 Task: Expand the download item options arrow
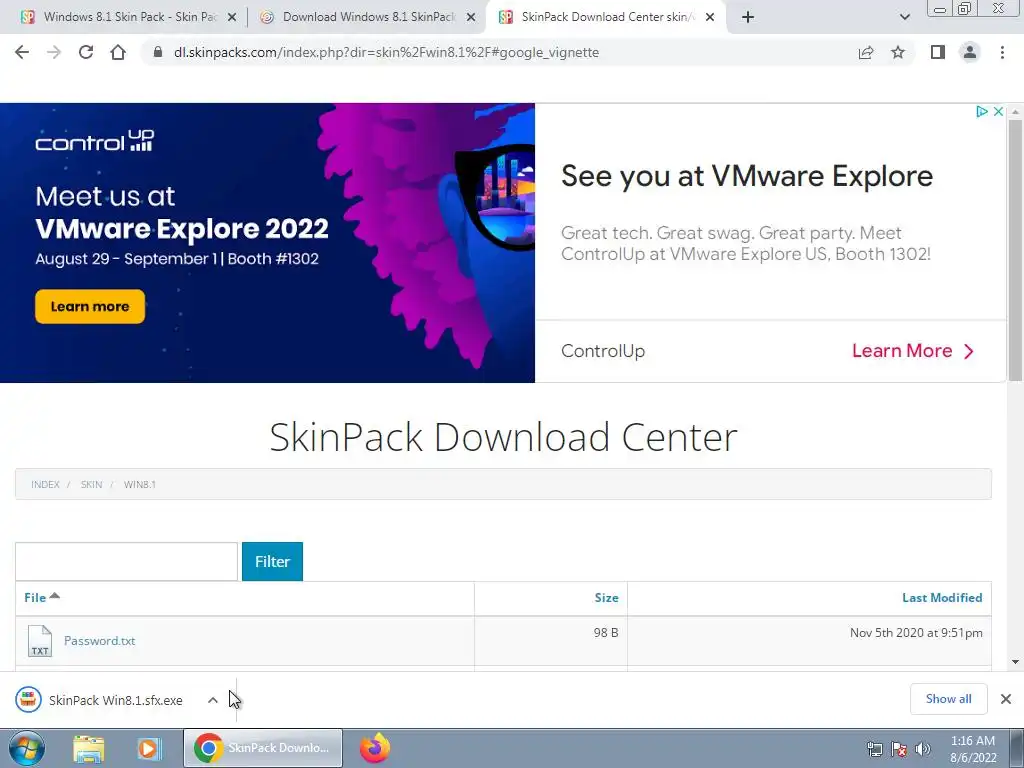(x=213, y=700)
